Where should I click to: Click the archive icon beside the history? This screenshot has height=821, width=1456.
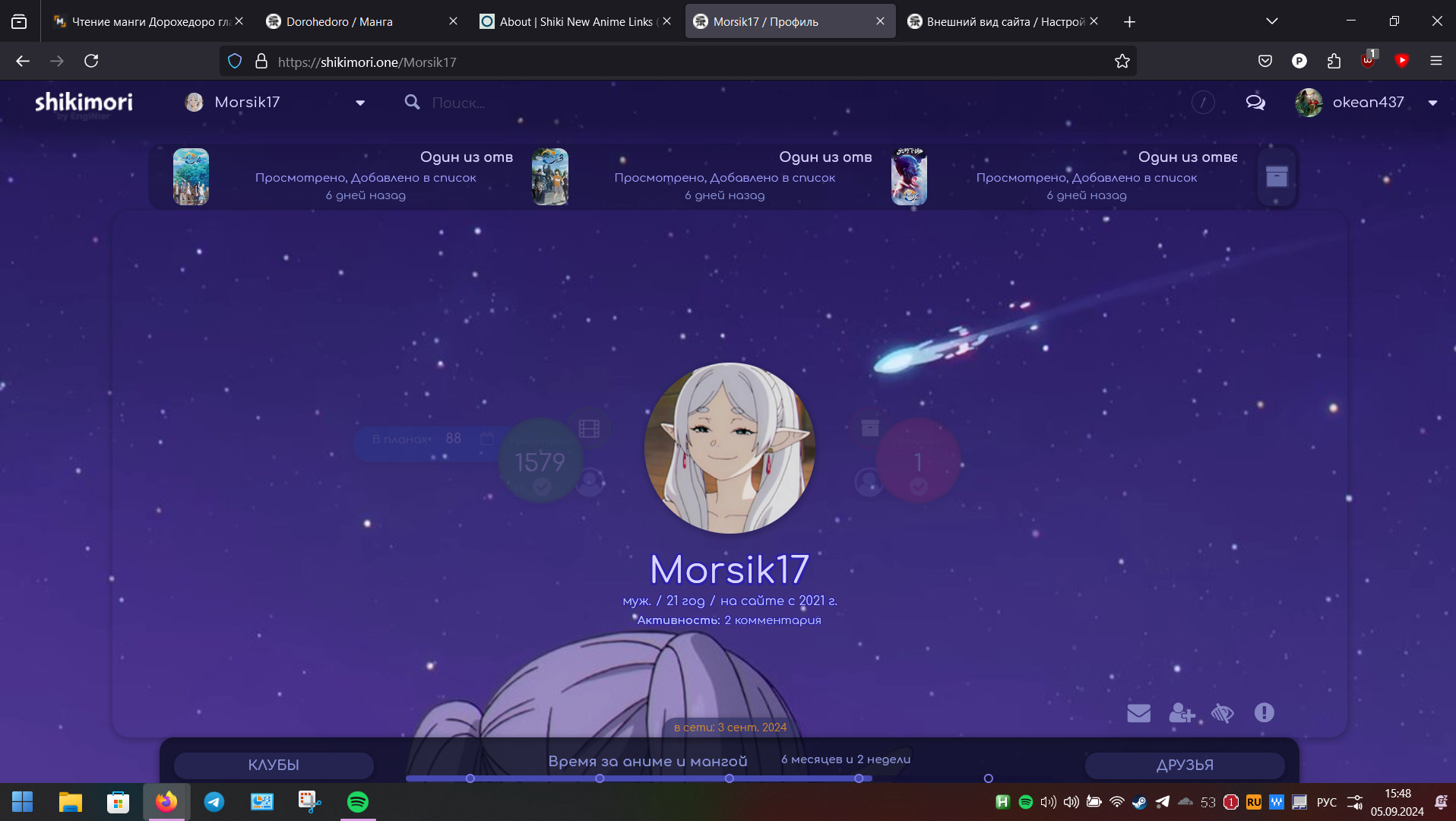coord(1277,176)
